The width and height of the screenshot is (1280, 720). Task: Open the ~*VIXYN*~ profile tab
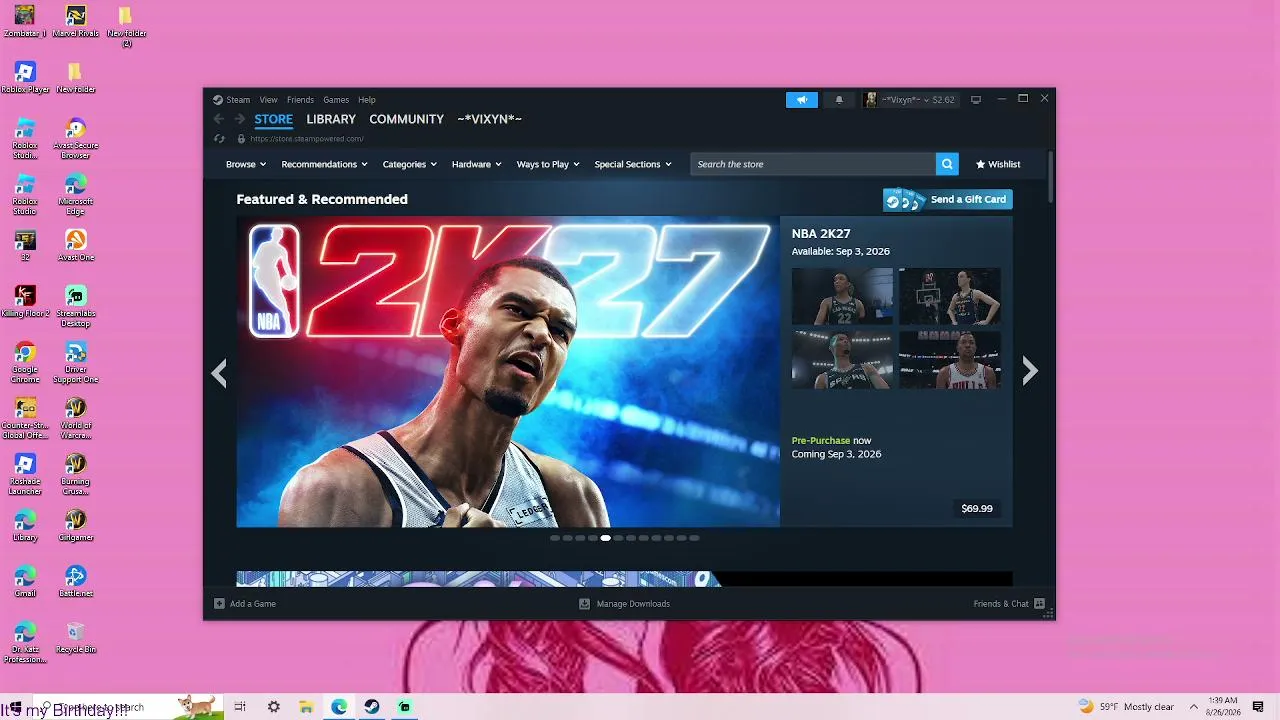coord(490,119)
